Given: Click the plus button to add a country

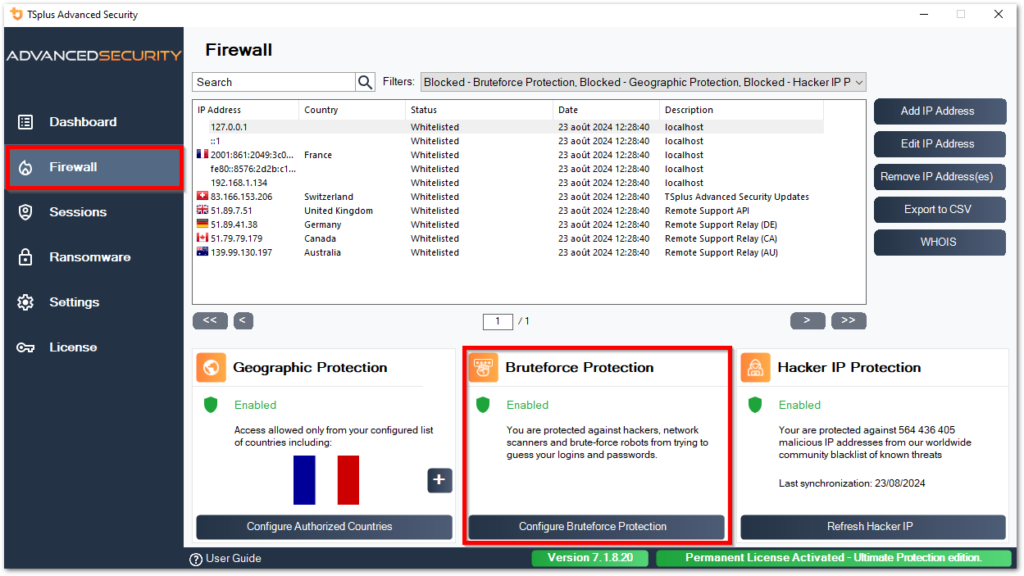Looking at the screenshot, I should (439, 480).
